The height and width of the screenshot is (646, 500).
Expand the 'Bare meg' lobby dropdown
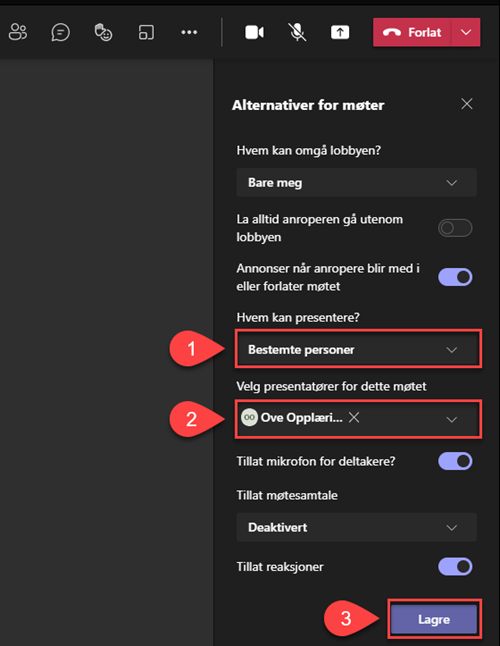point(356,183)
